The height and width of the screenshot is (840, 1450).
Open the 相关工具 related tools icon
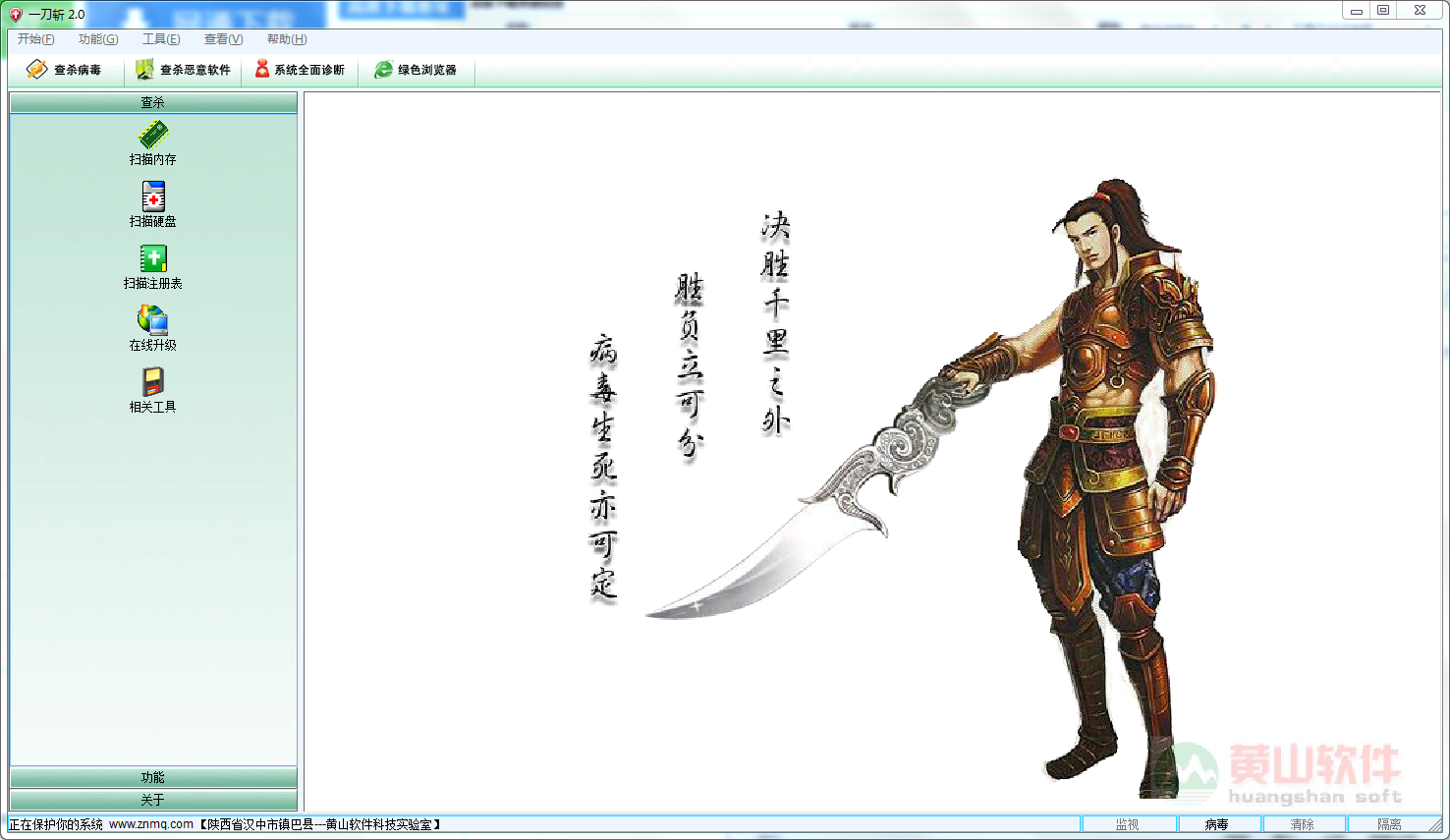tap(152, 383)
